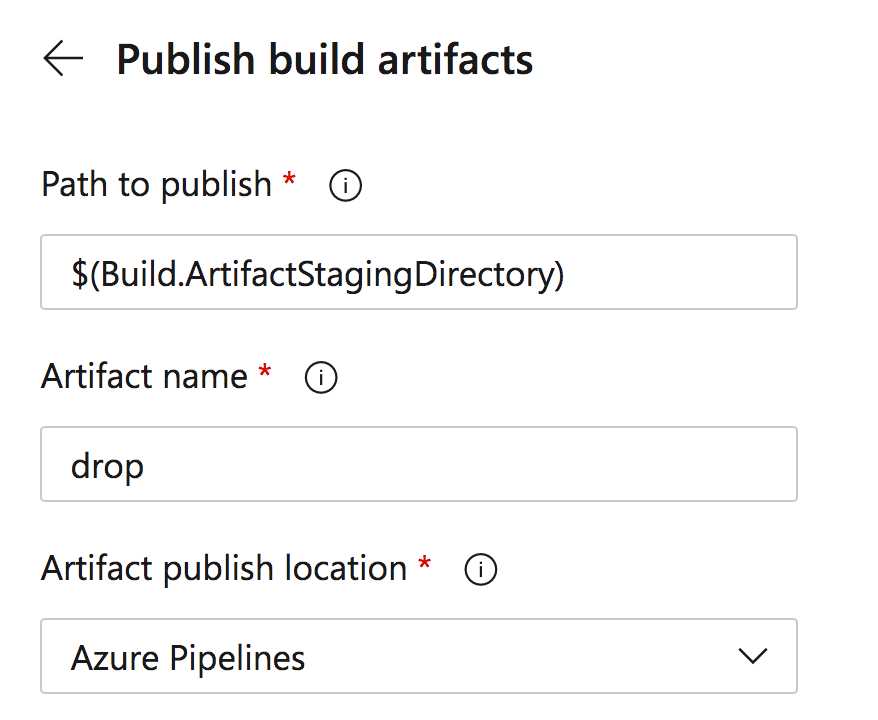Click the Publish build artifacts title

tap(325, 59)
